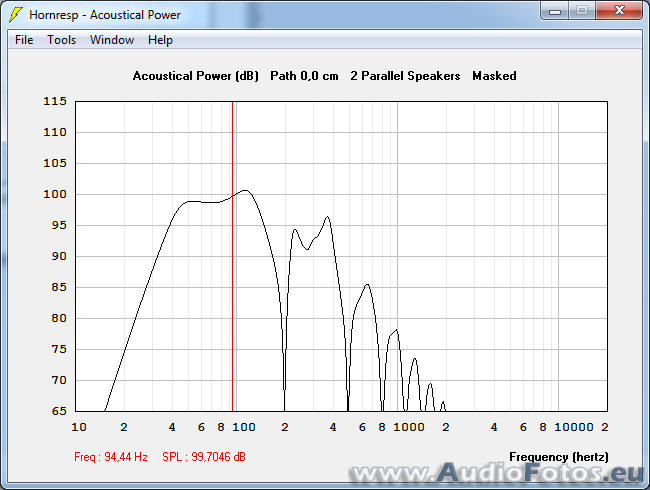Click the '2 Parallel Speakers' label

click(405, 76)
